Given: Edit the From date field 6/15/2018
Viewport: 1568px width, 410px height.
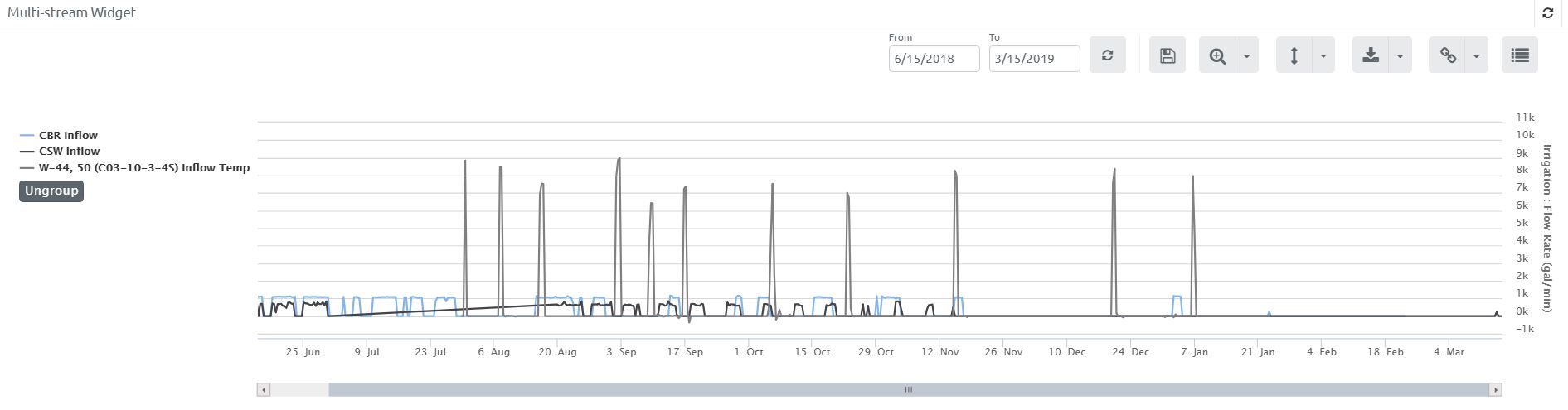Looking at the screenshot, I should click(934, 59).
